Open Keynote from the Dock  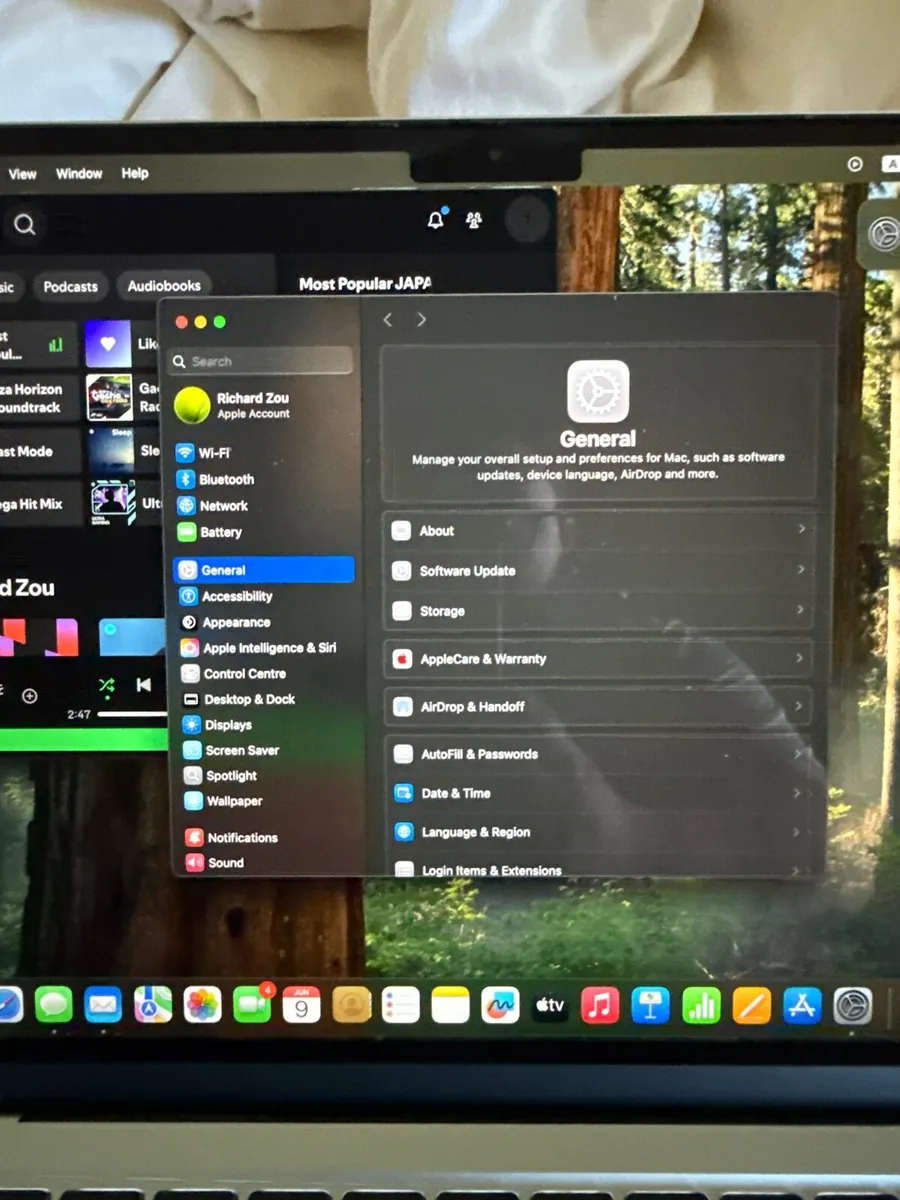click(x=651, y=1005)
